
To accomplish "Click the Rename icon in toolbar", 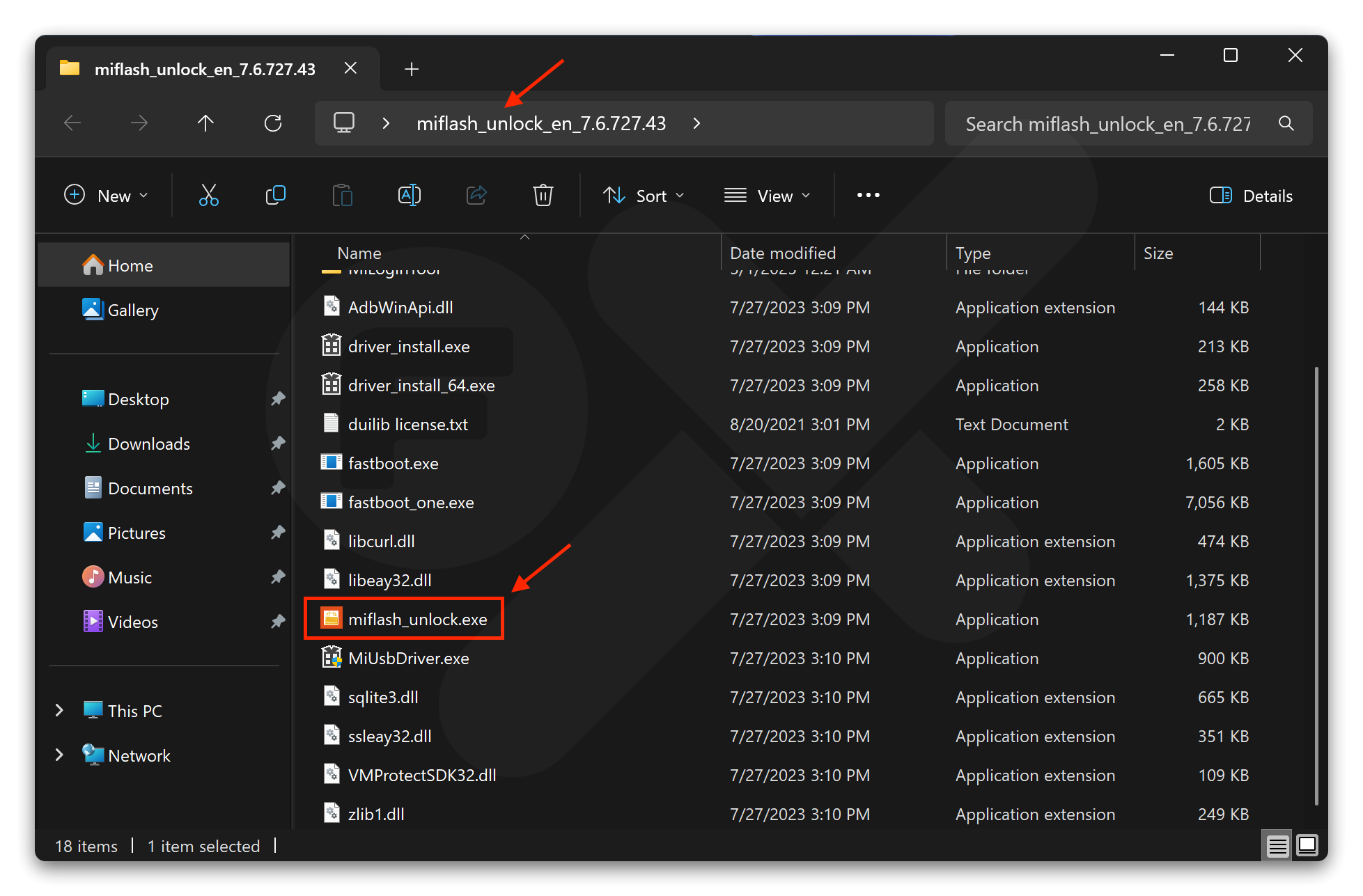I will point(409,196).
